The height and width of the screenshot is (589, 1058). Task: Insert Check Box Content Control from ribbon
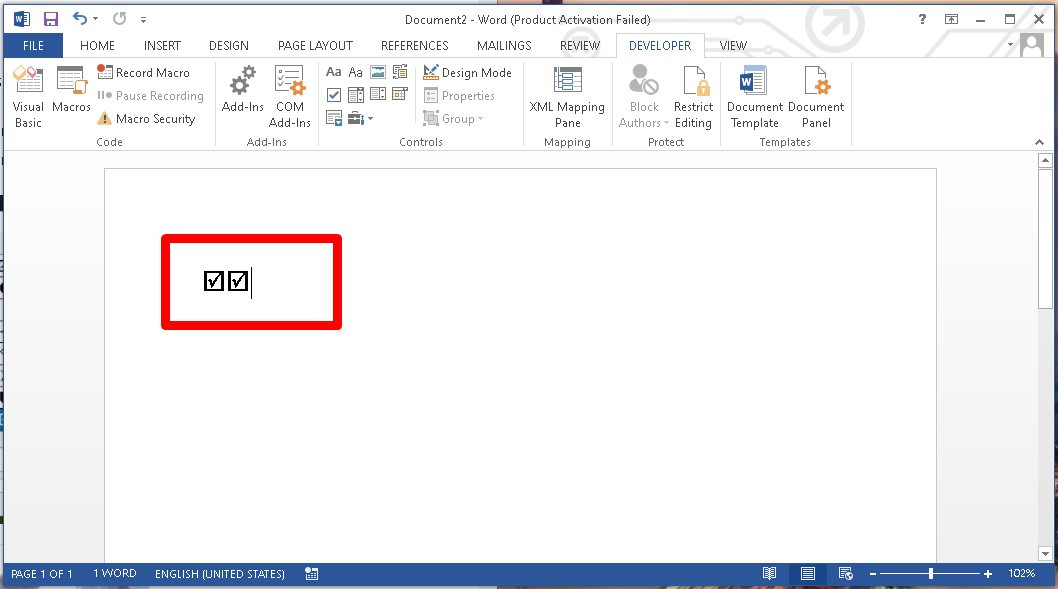(x=334, y=95)
